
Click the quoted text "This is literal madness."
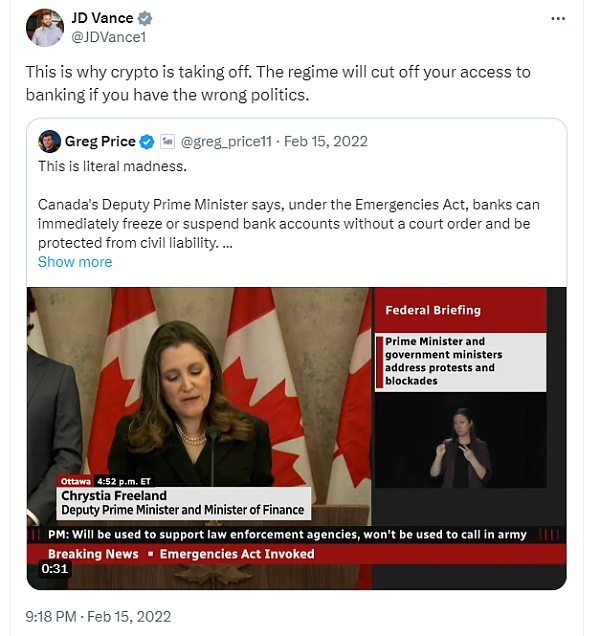[111, 166]
